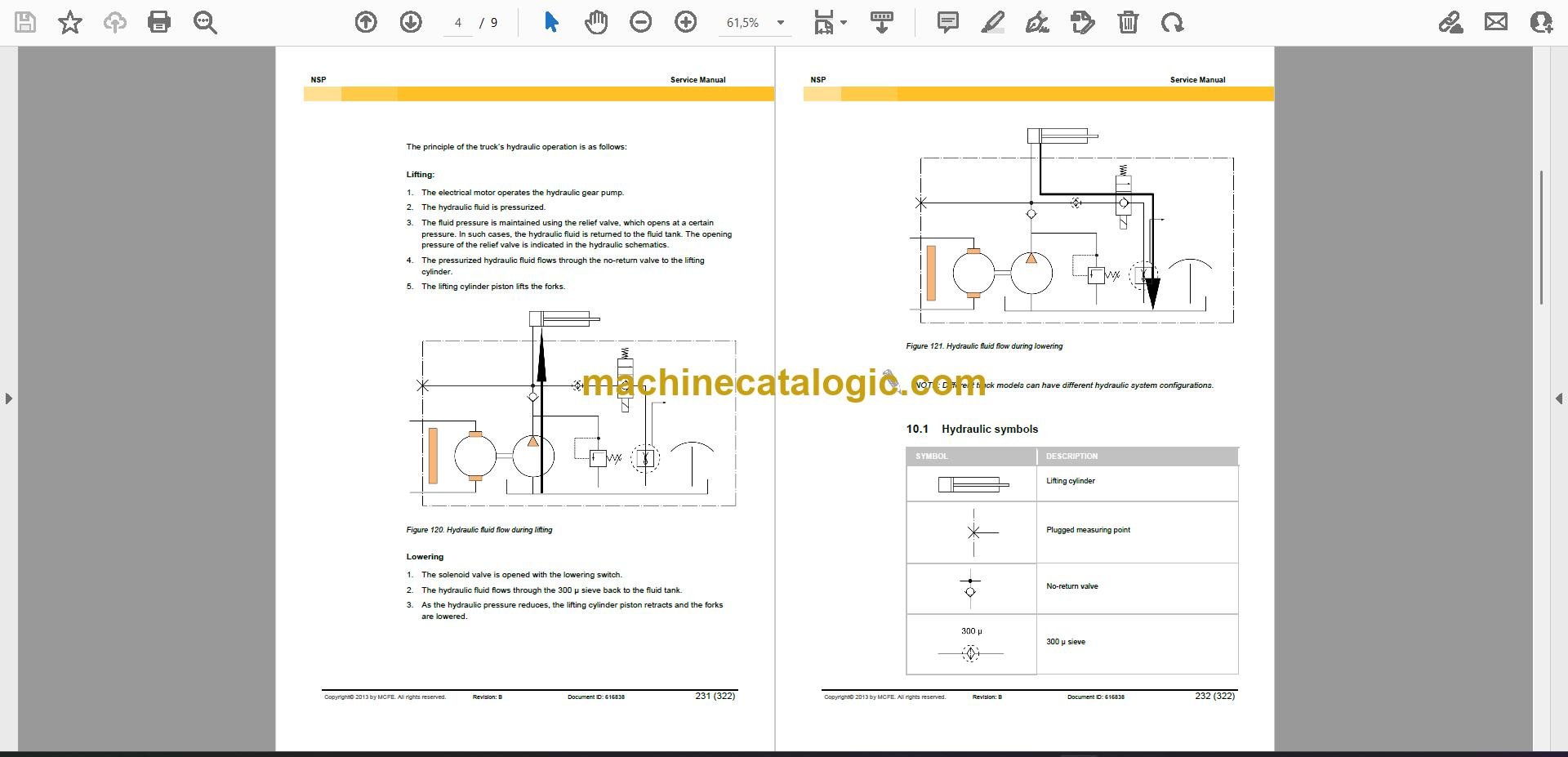This screenshot has width=1568, height=757.
Task: Click the Save file icon
Action: pos(25,22)
